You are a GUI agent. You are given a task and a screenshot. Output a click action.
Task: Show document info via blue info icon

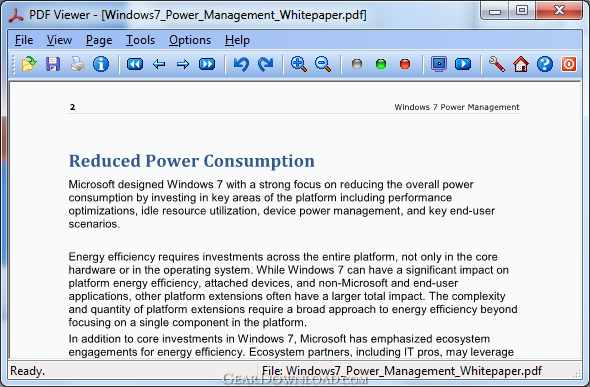point(101,64)
